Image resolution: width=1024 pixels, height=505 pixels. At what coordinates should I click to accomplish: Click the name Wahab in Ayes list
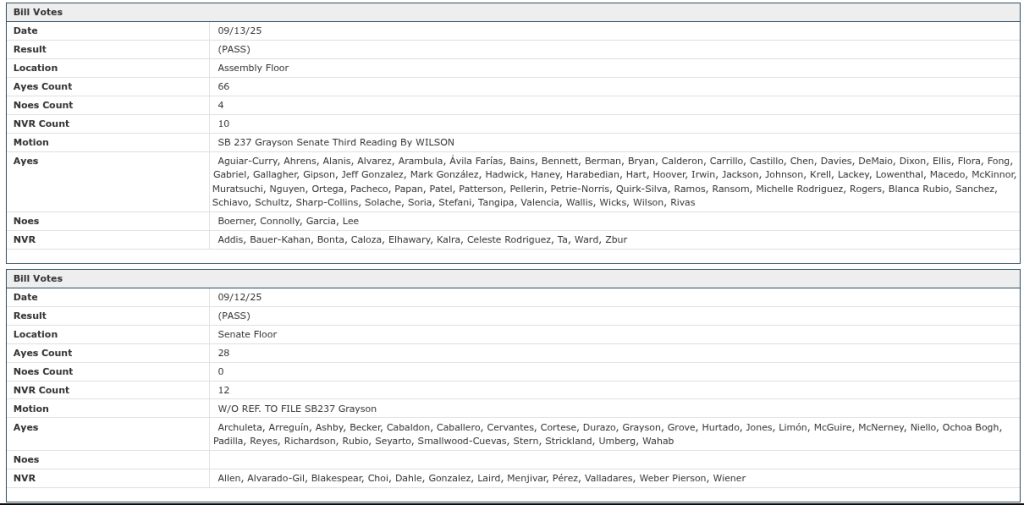pos(656,441)
